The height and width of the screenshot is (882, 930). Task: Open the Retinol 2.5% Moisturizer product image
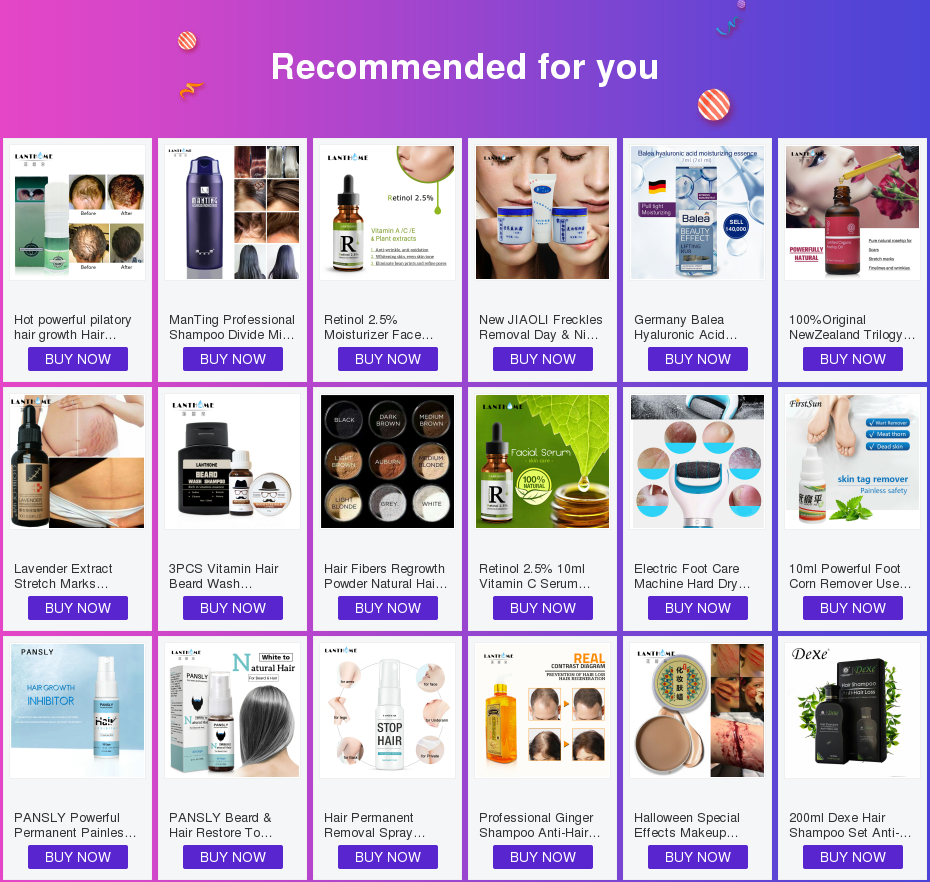[x=387, y=212]
